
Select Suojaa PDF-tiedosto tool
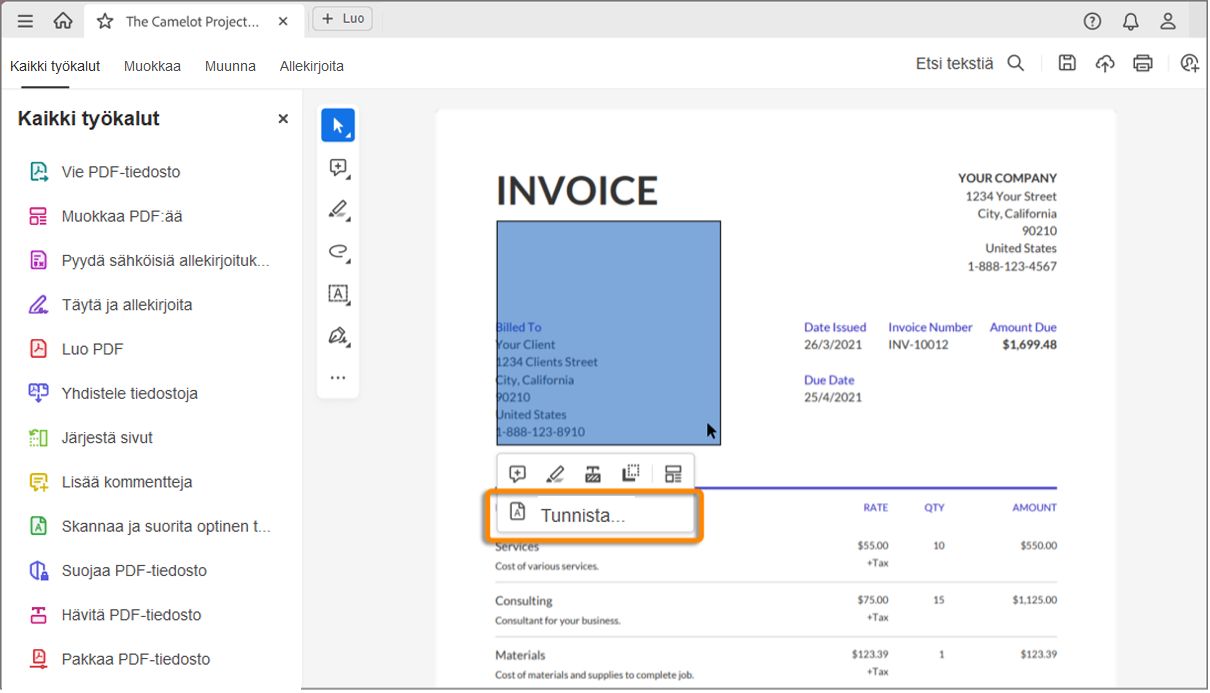[x=134, y=570]
